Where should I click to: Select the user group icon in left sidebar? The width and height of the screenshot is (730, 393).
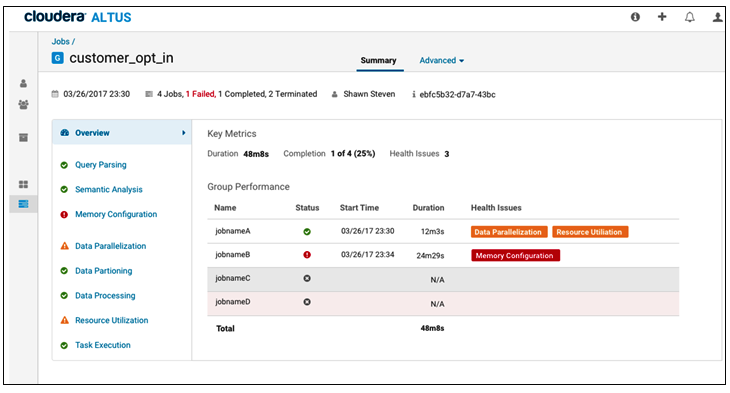(x=23, y=104)
